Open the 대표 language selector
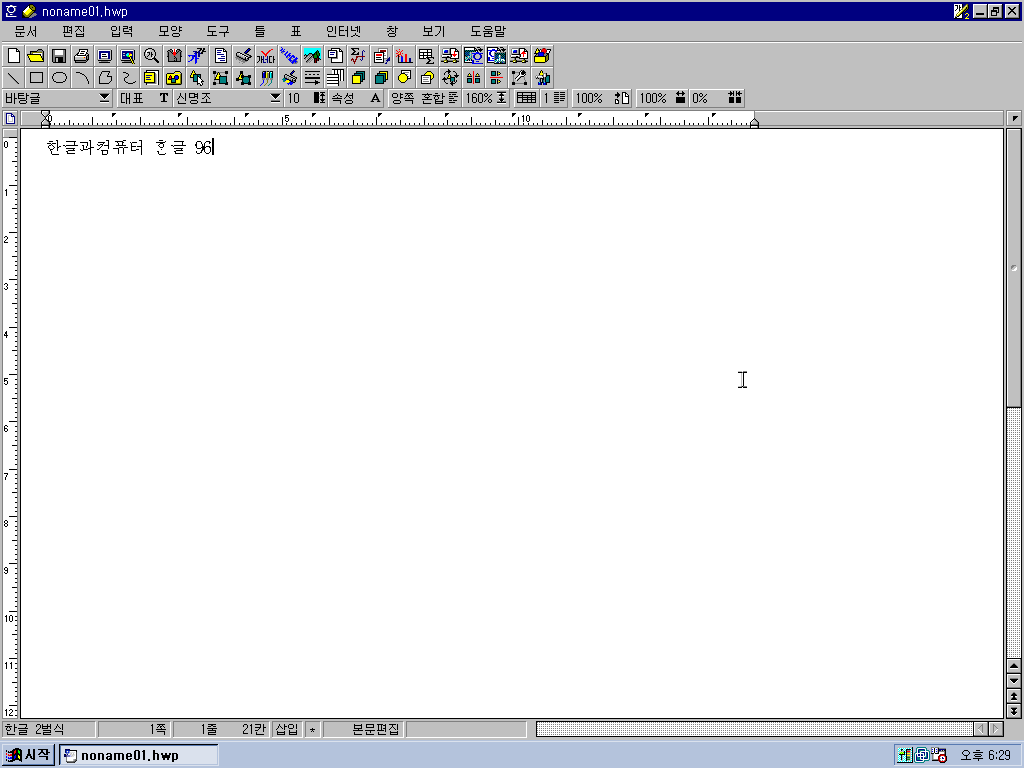The width and height of the screenshot is (1024, 768). [x=144, y=98]
